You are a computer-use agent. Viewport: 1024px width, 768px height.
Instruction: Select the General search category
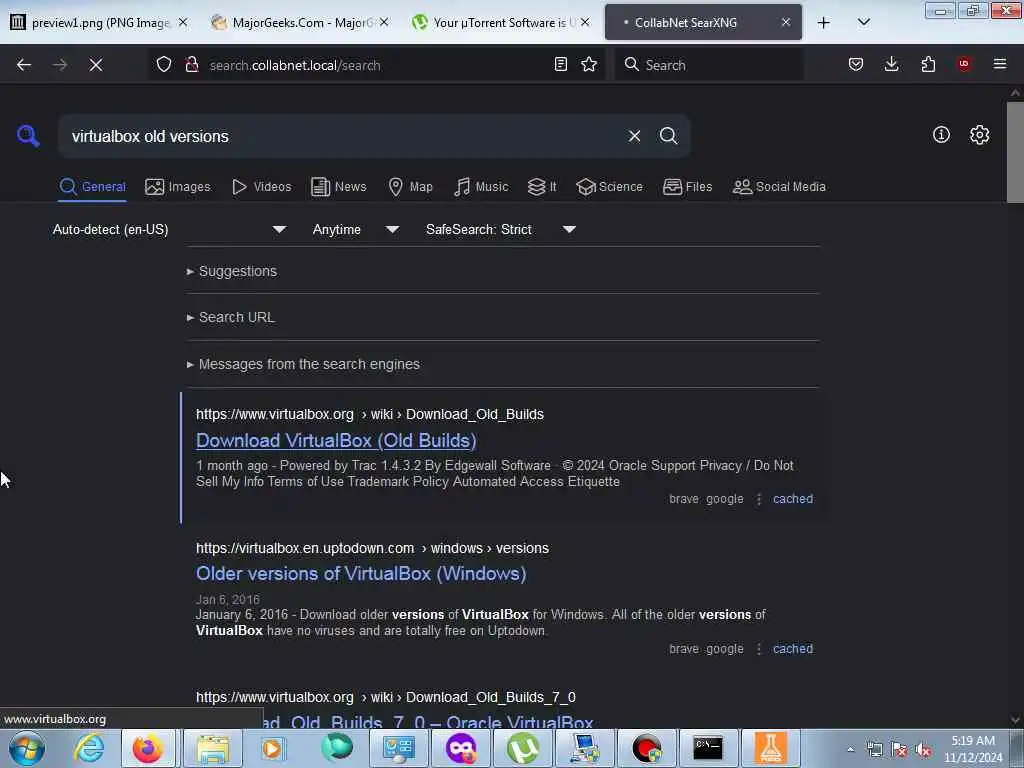(92, 187)
